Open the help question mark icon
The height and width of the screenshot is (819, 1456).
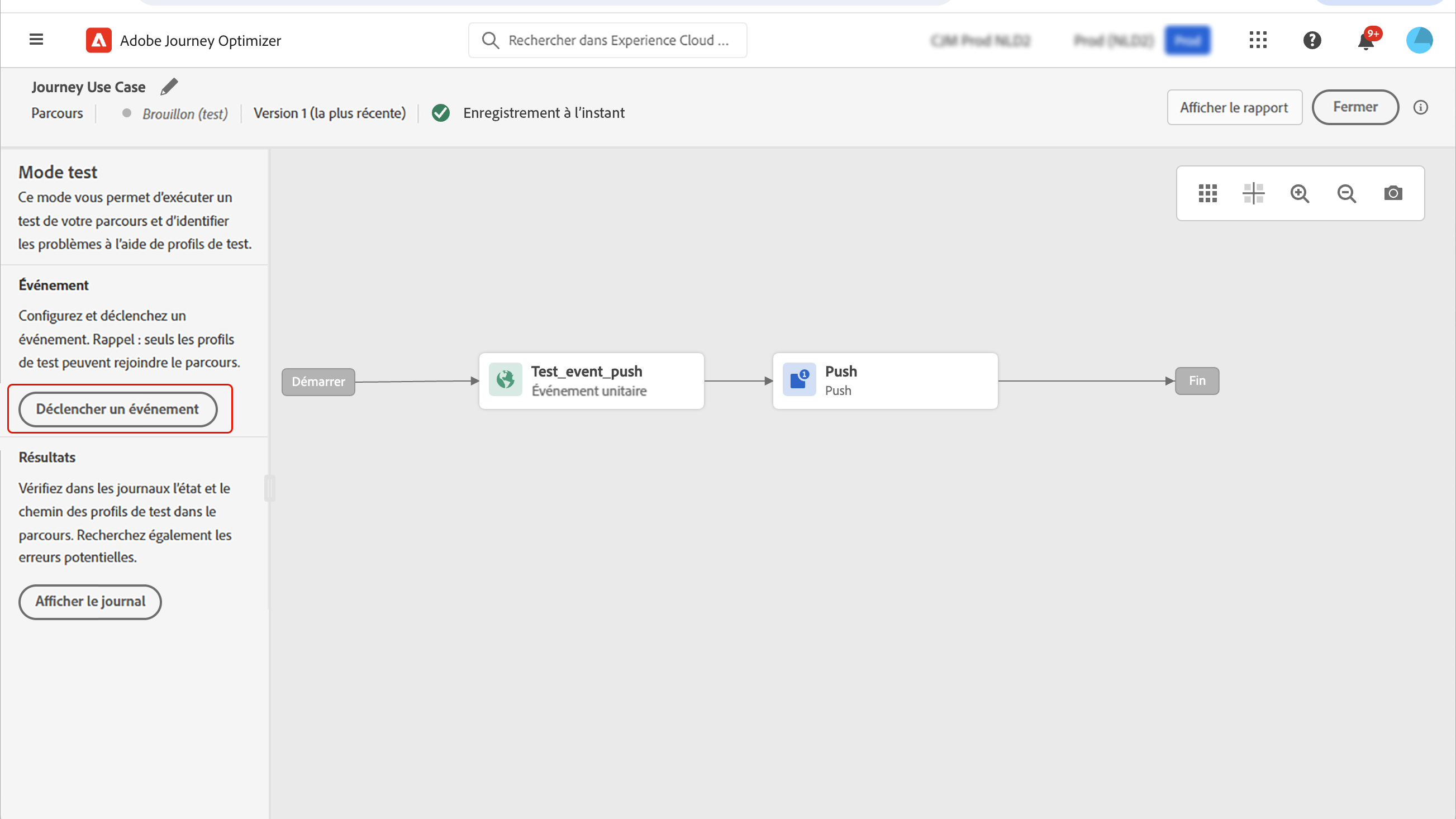click(1312, 40)
